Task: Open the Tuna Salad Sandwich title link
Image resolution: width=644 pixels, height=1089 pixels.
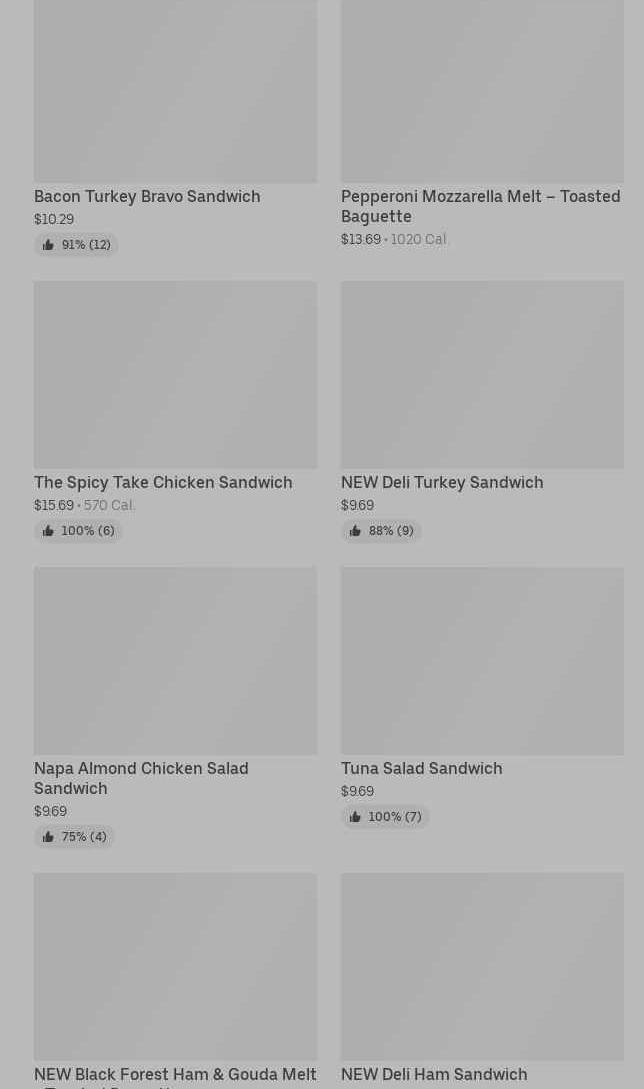Action: tap(421, 768)
